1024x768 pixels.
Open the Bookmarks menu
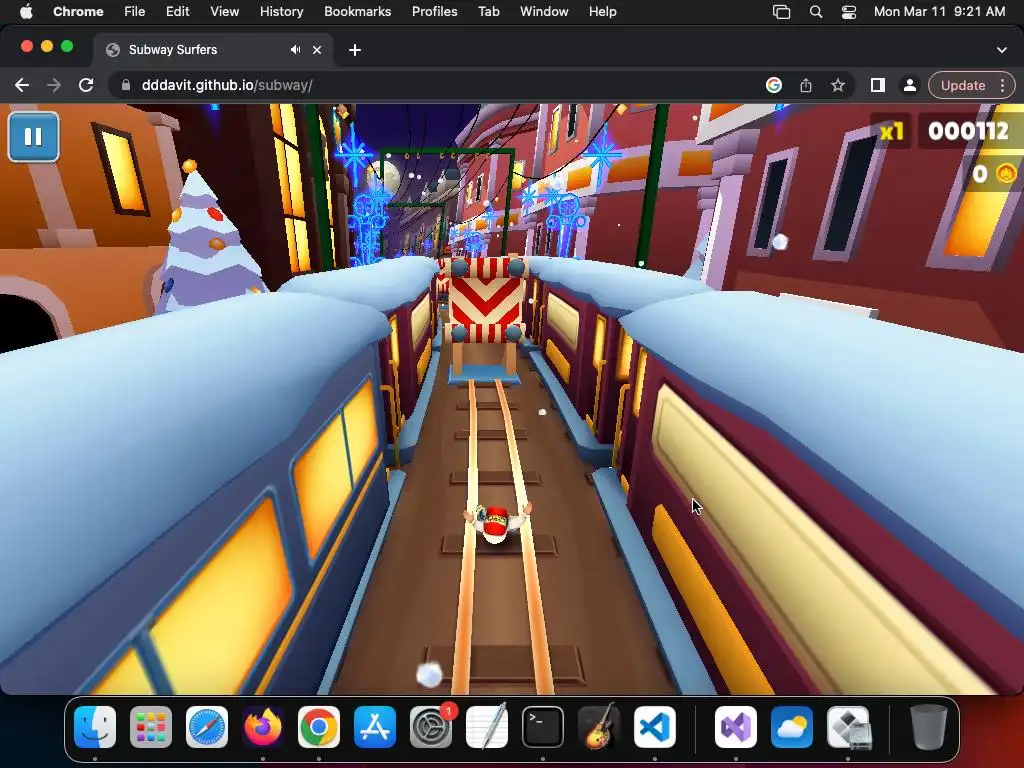pyautogui.click(x=357, y=11)
